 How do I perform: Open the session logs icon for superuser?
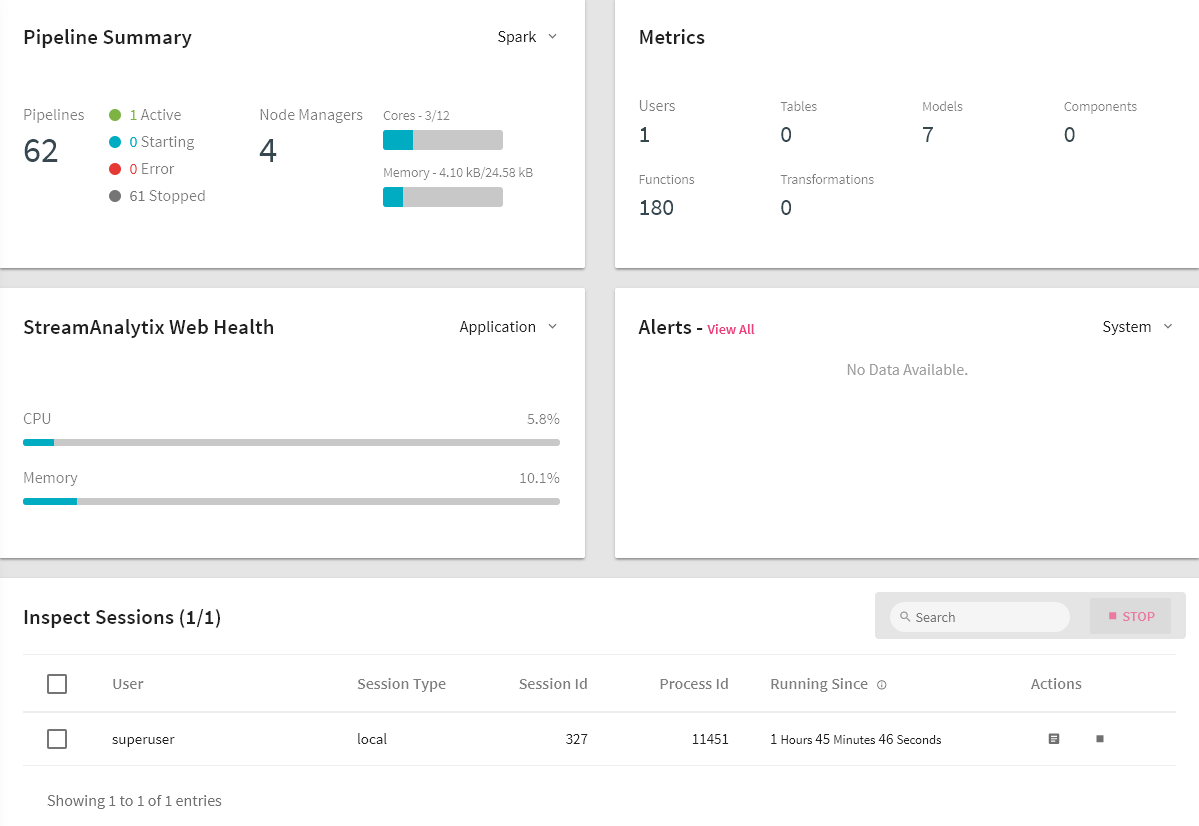1053,739
